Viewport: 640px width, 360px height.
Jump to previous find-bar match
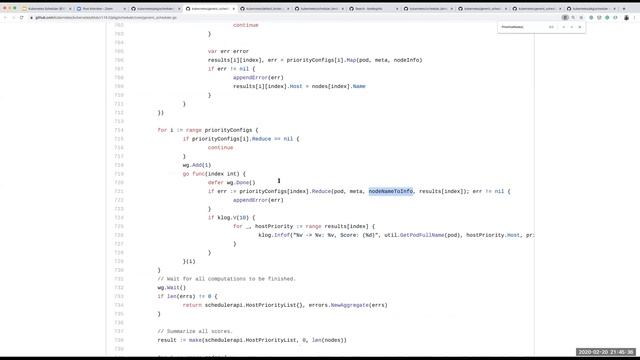564,27
